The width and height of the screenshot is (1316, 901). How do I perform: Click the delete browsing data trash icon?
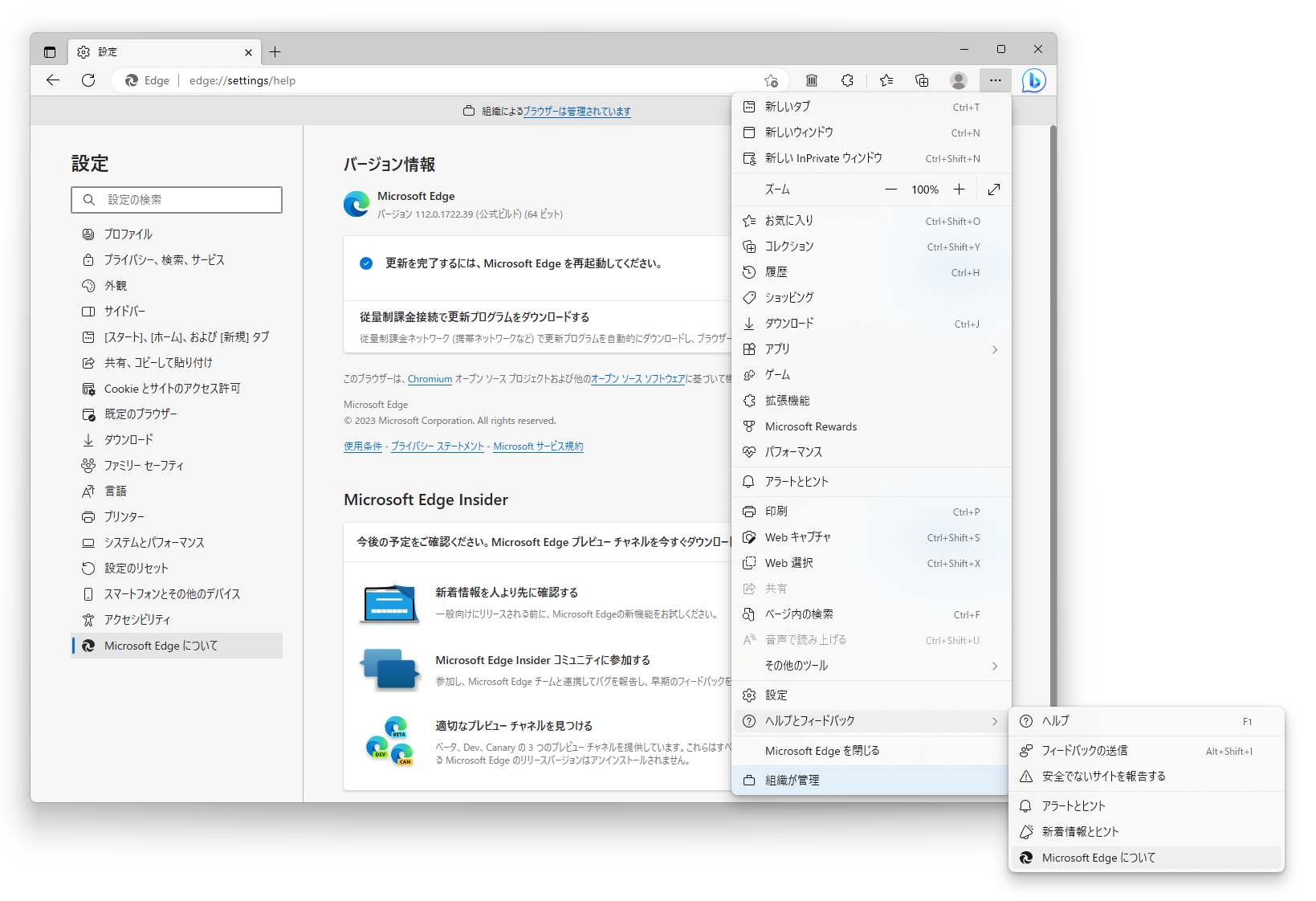pyautogui.click(x=811, y=80)
